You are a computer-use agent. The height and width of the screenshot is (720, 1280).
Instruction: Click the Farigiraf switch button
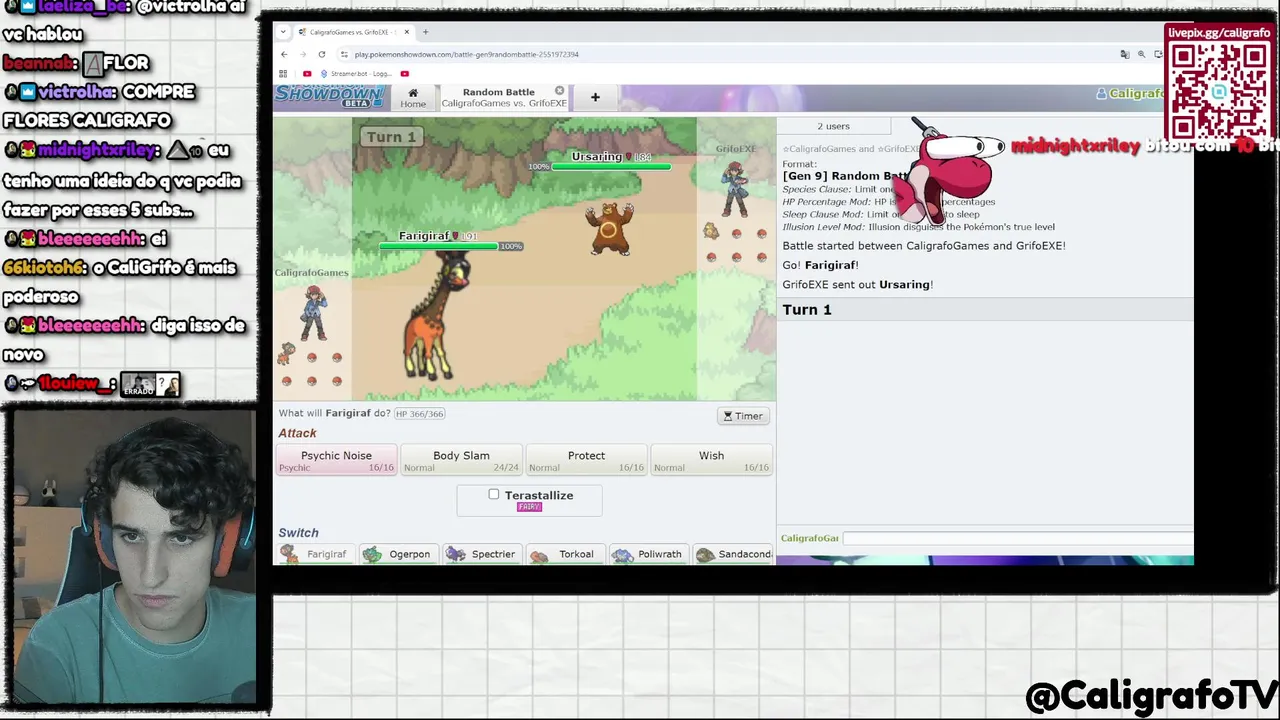[315, 554]
